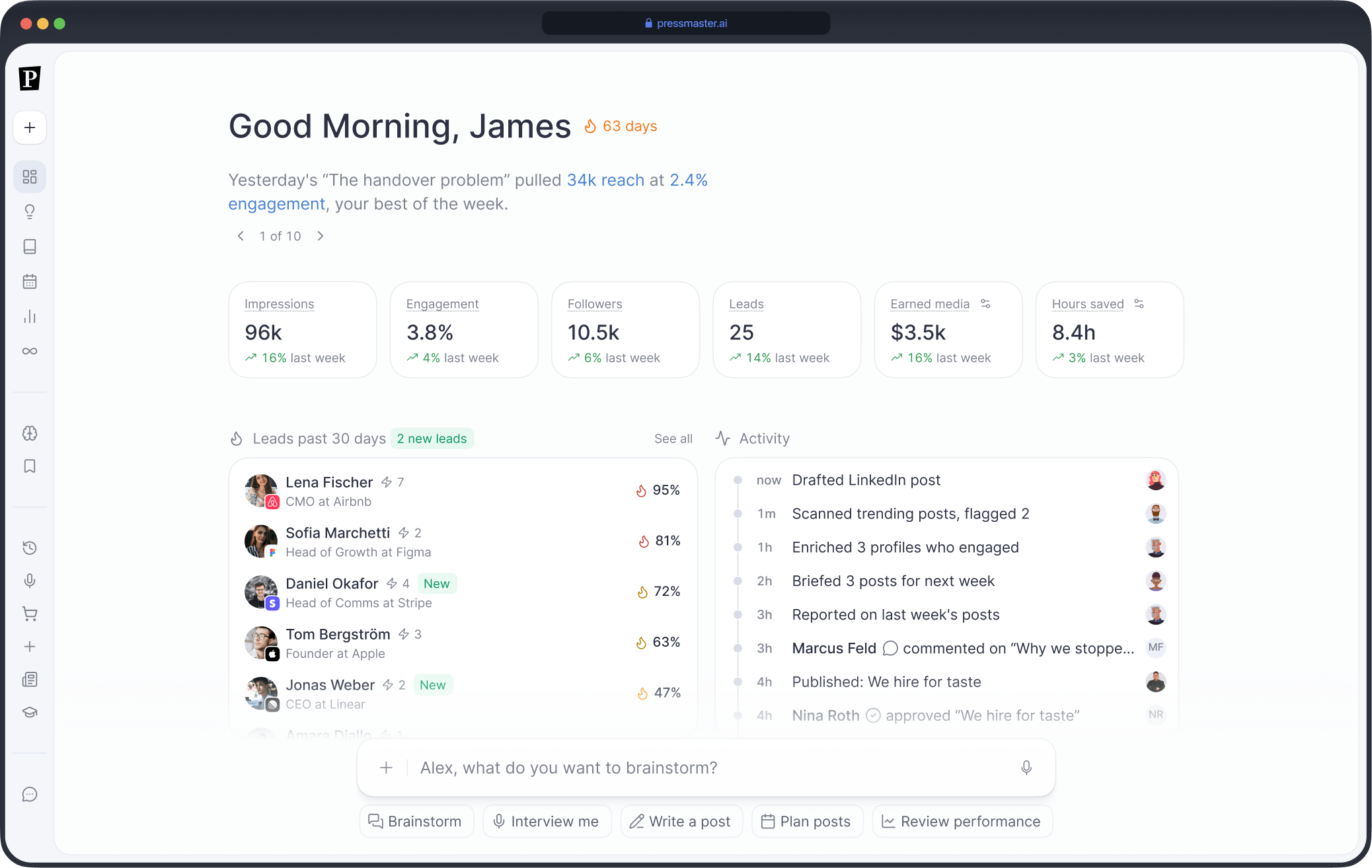Click the plus attach icon in prompt box

[x=387, y=768]
